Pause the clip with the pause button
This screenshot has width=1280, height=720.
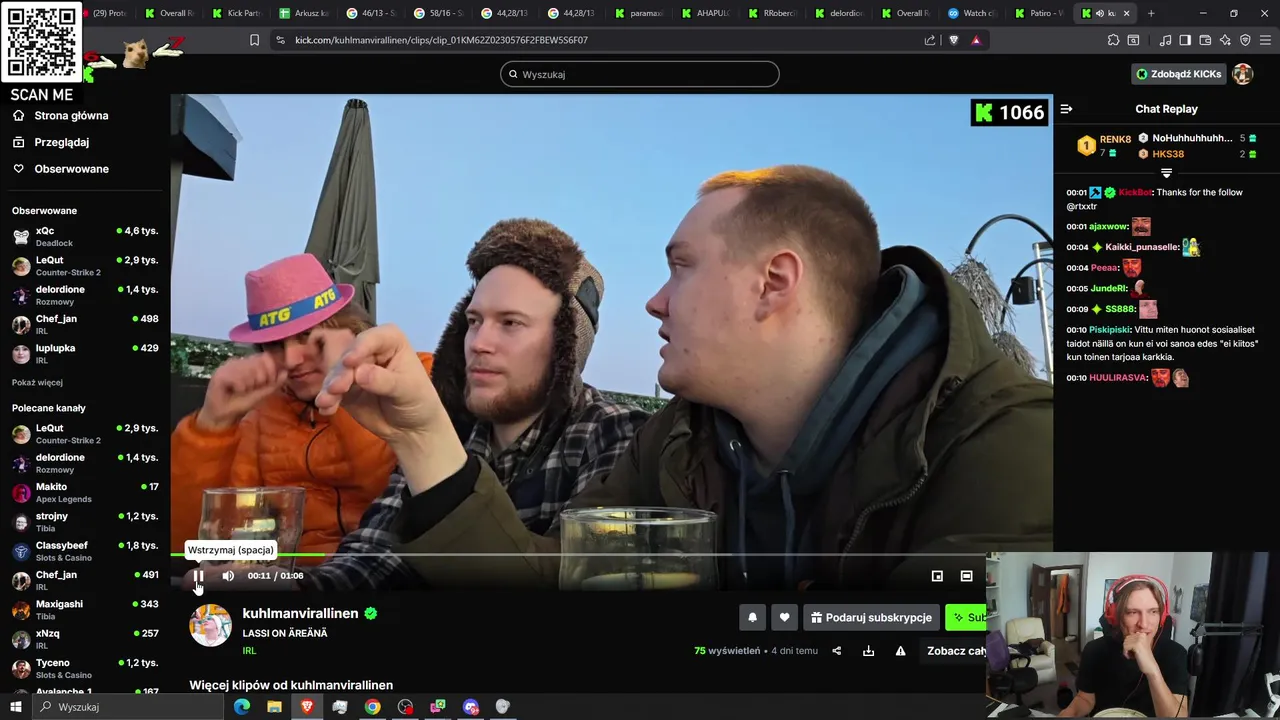pyautogui.click(x=198, y=576)
